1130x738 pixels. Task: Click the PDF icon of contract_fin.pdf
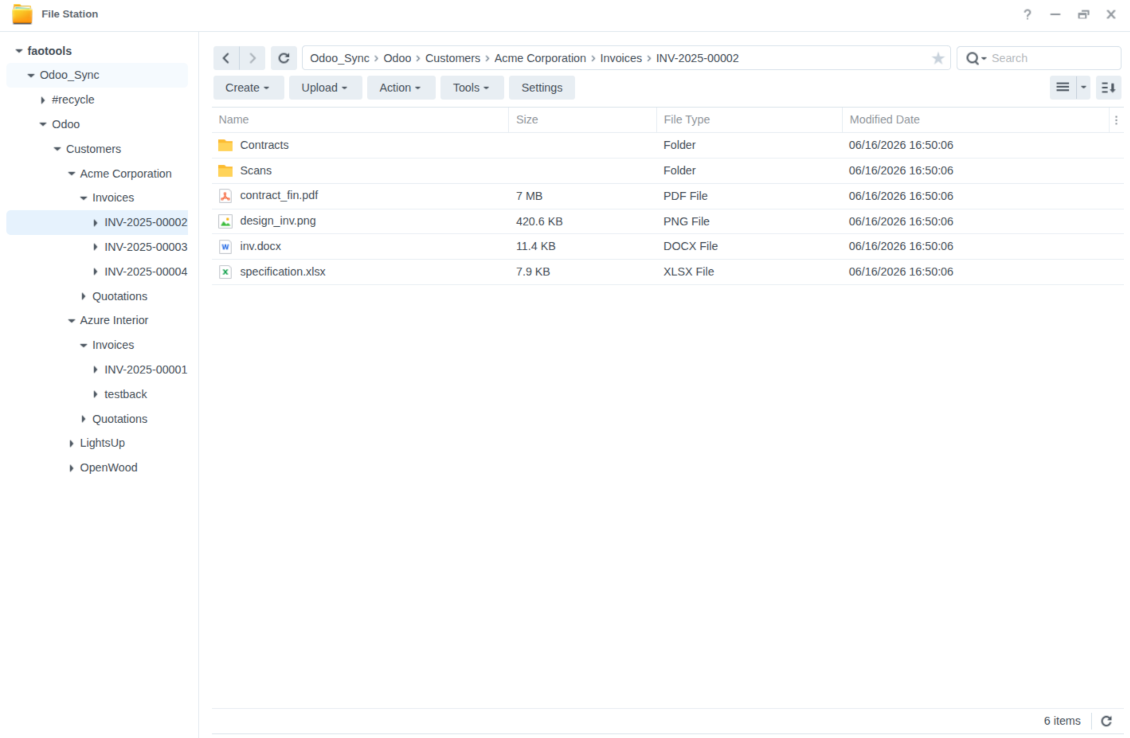click(226, 196)
